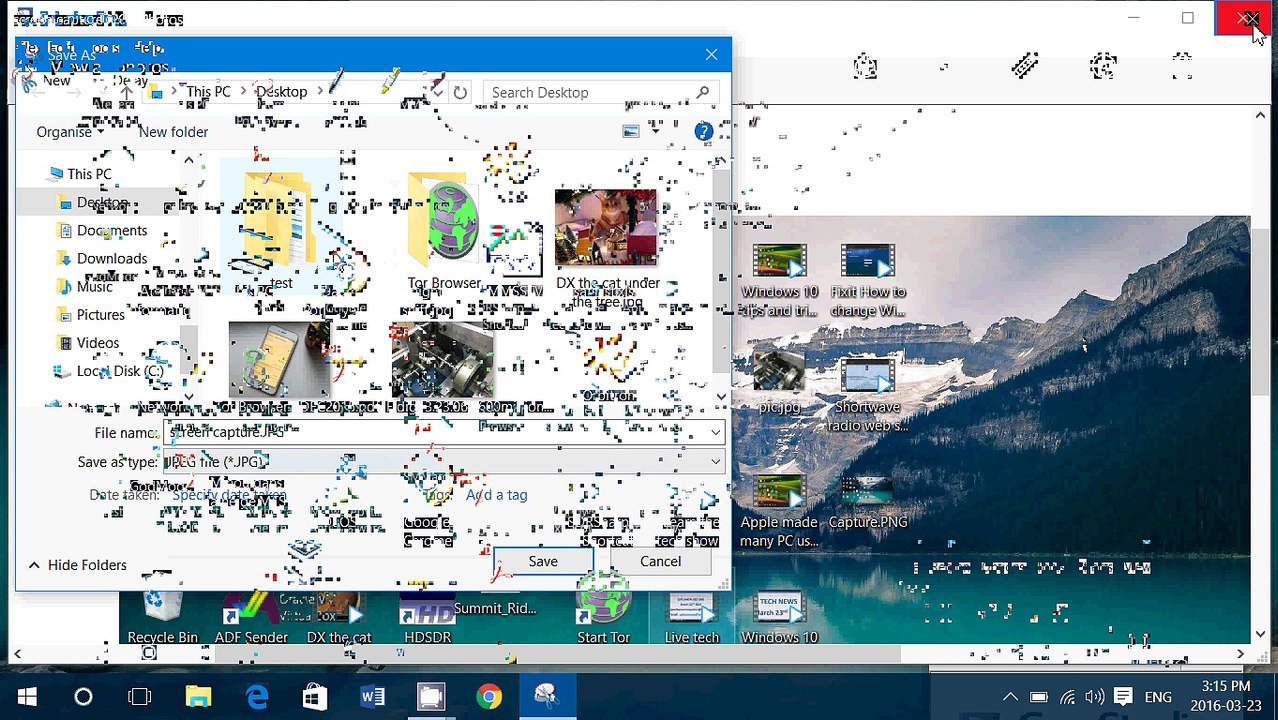Image resolution: width=1278 pixels, height=720 pixels.
Task: Open Action Center notifications icon
Action: [x=1122, y=697]
